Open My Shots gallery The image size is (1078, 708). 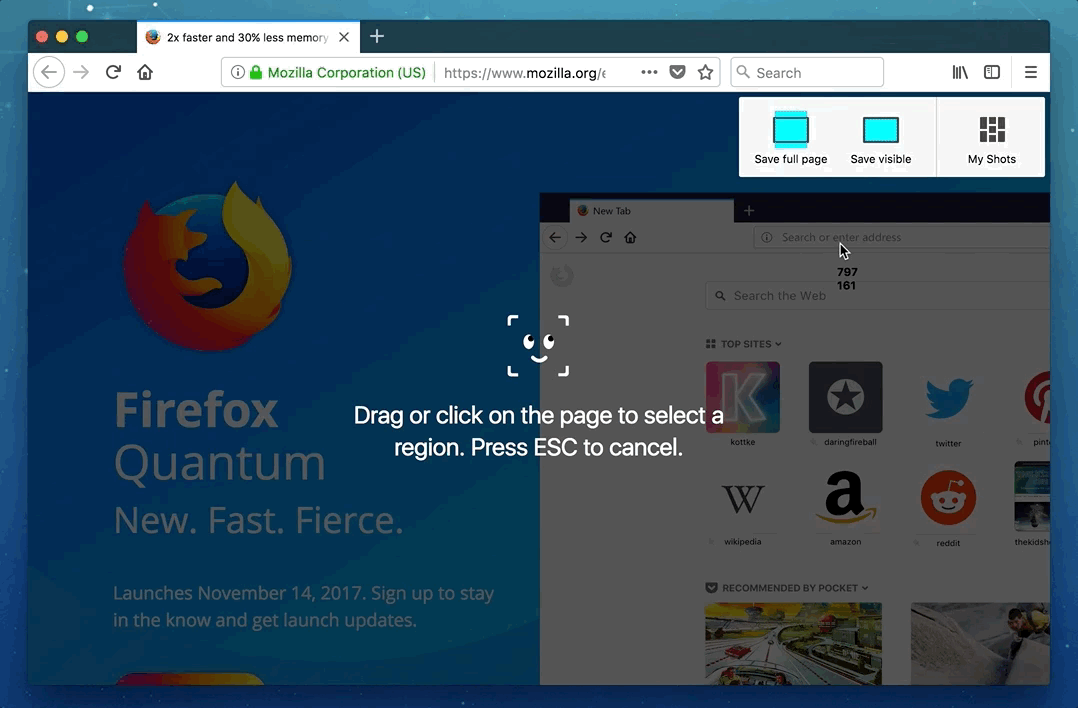click(x=991, y=138)
